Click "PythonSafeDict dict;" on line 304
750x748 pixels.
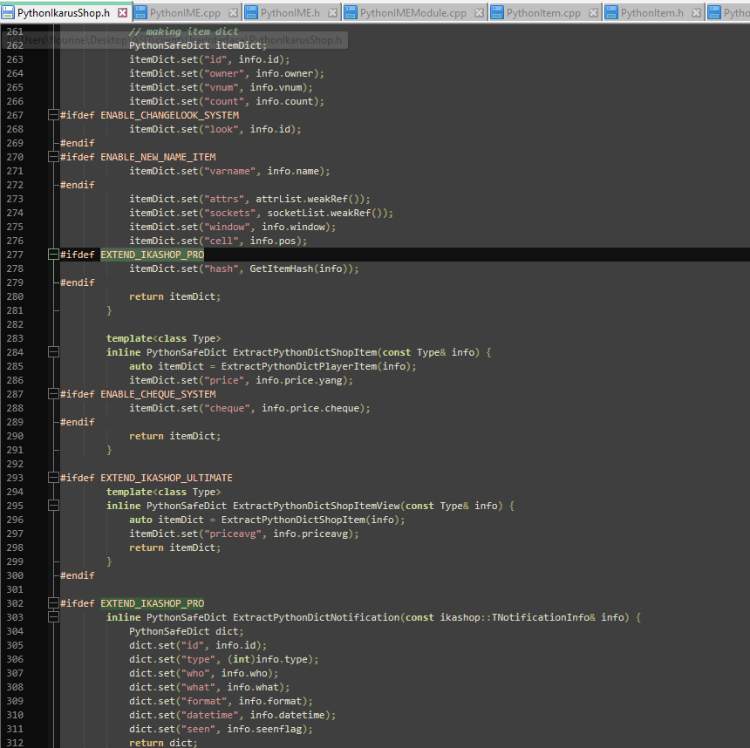coord(186,631)
